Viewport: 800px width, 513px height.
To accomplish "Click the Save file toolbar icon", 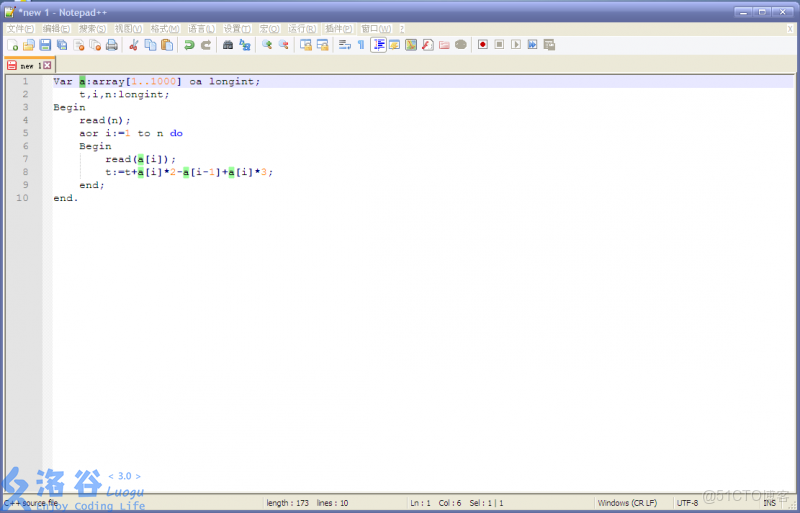I will [45, 45].
